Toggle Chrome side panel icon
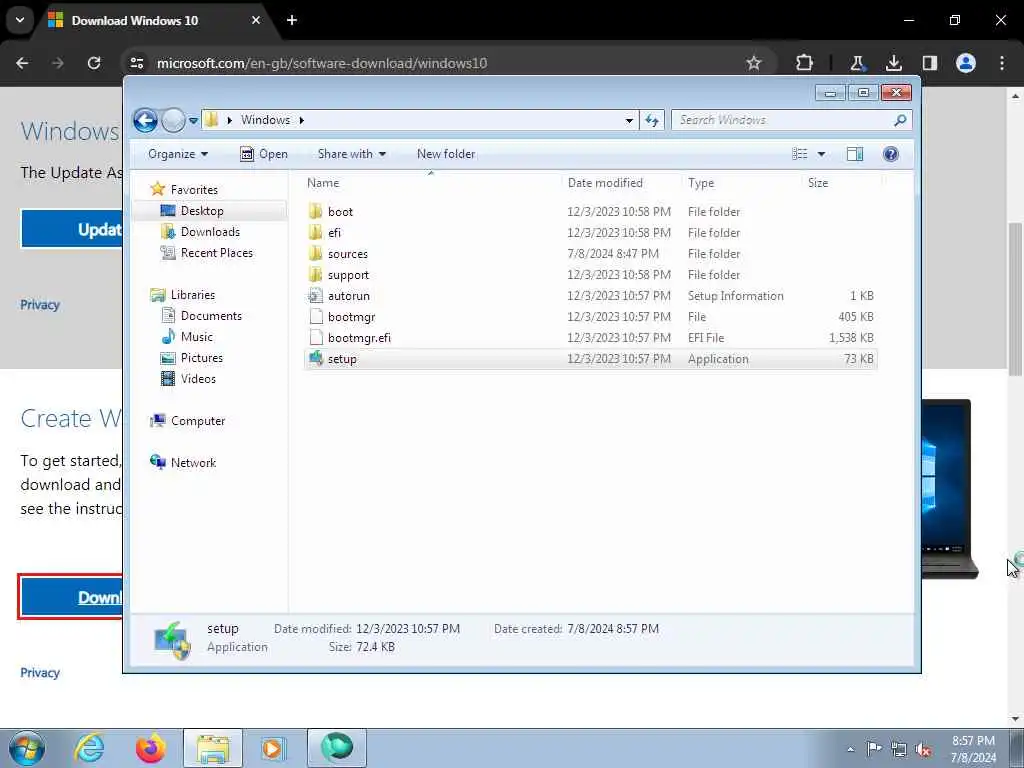Viewport: 1024px width, 768px height. point(929,63)
